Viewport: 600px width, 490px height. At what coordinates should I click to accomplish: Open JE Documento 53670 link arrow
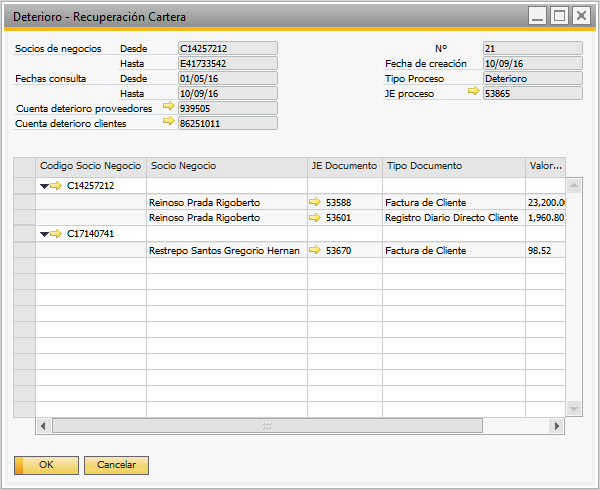point(316,251)
